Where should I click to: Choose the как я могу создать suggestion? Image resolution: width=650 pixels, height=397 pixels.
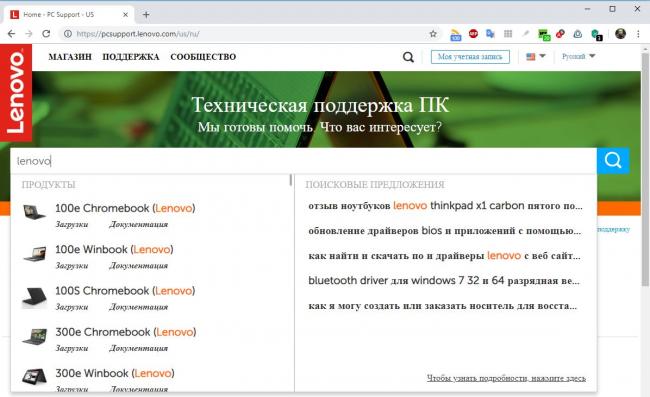point(442,306)
